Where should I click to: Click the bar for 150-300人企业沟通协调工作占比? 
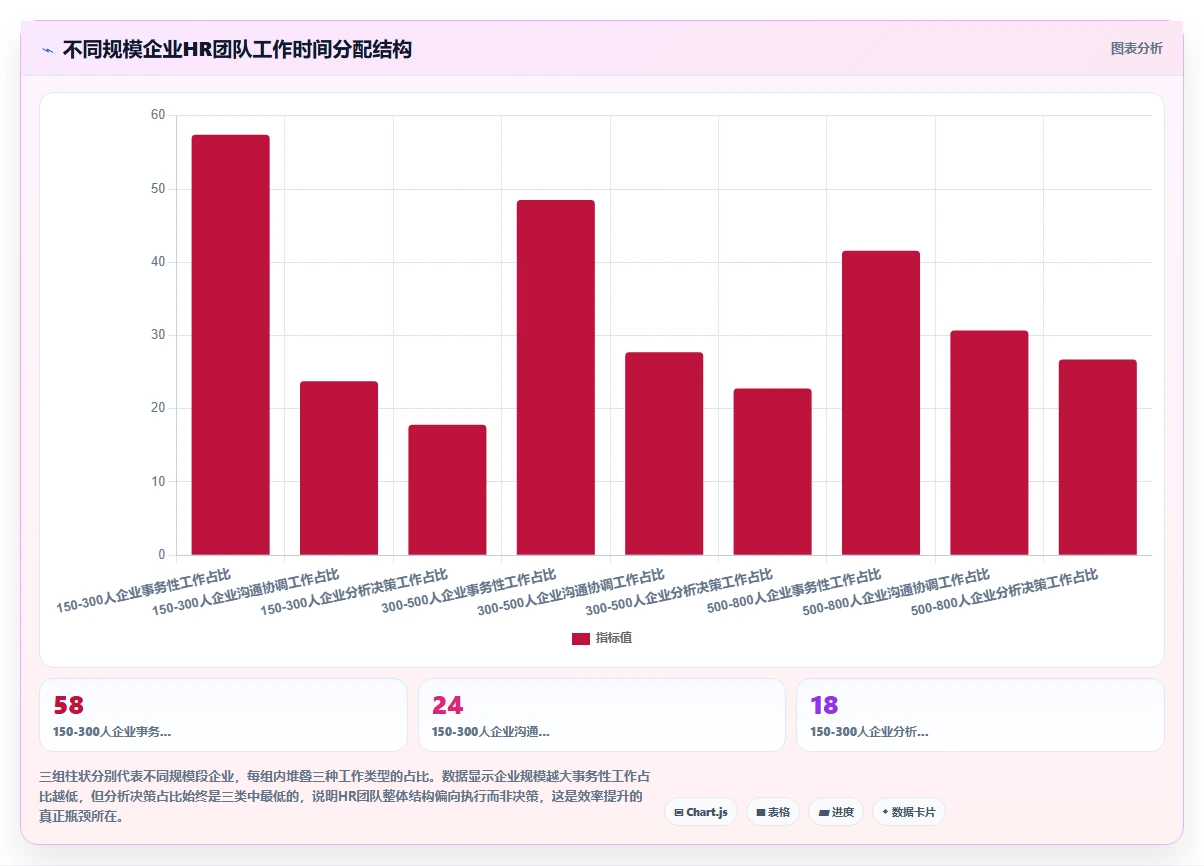pyautogui.click(x=339, y=468)
